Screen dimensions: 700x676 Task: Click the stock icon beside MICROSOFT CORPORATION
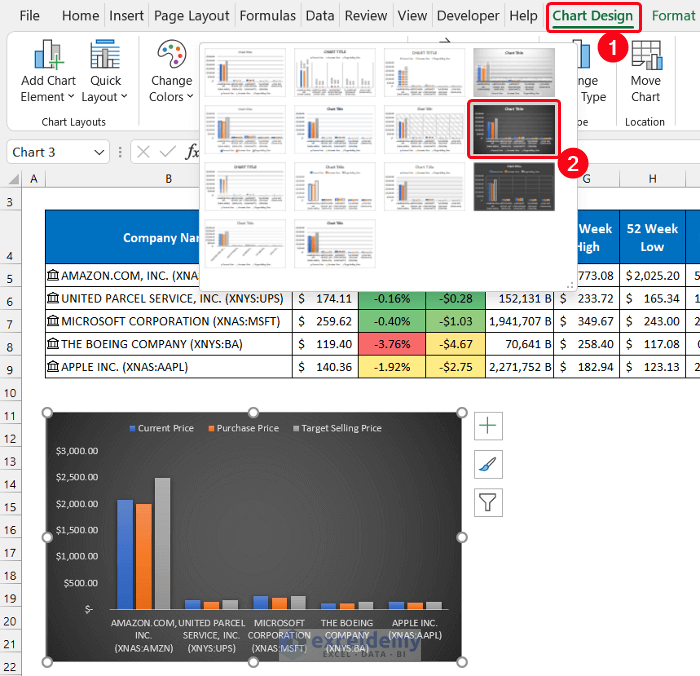[53, 321]
